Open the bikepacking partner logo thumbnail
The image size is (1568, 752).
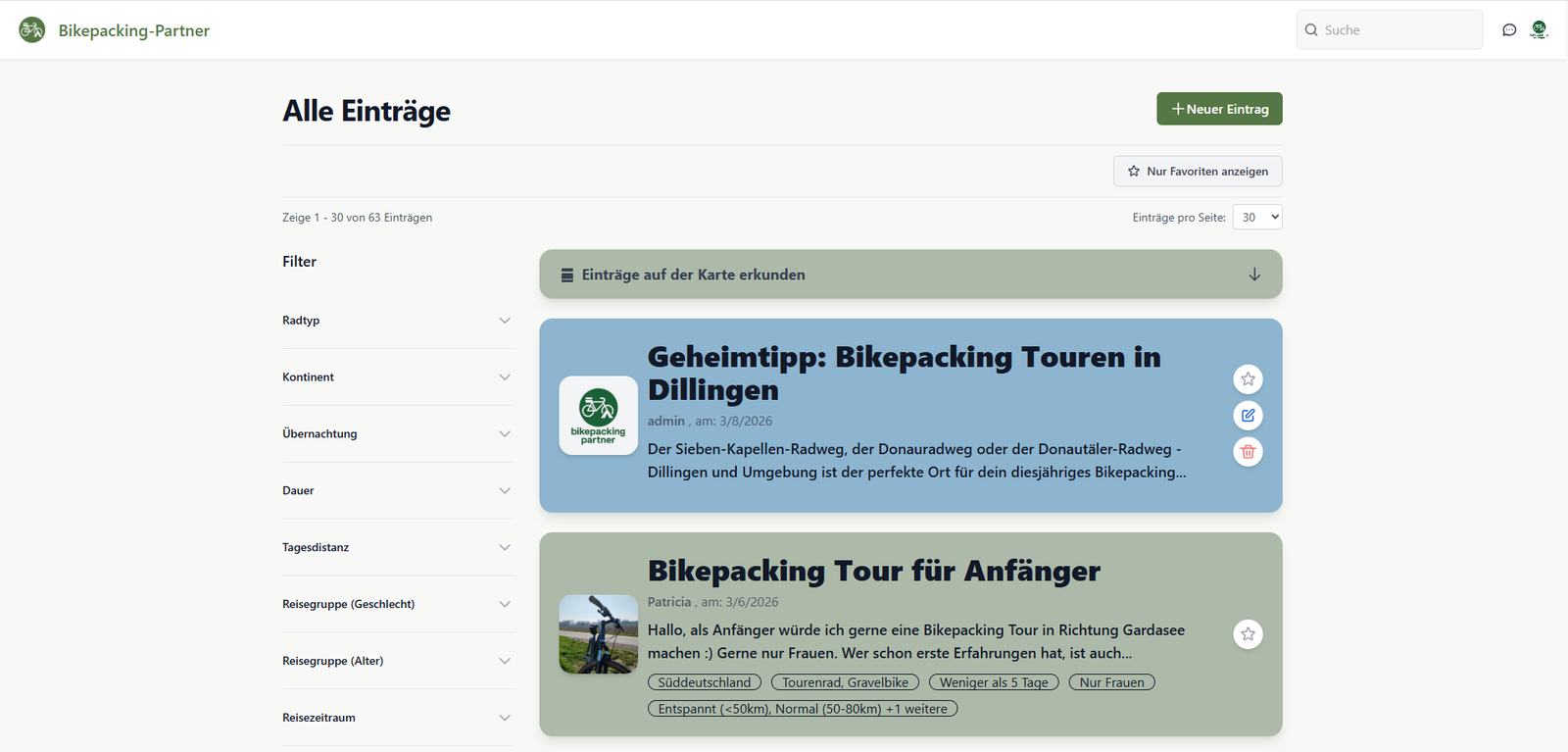(x=598, y=416)
